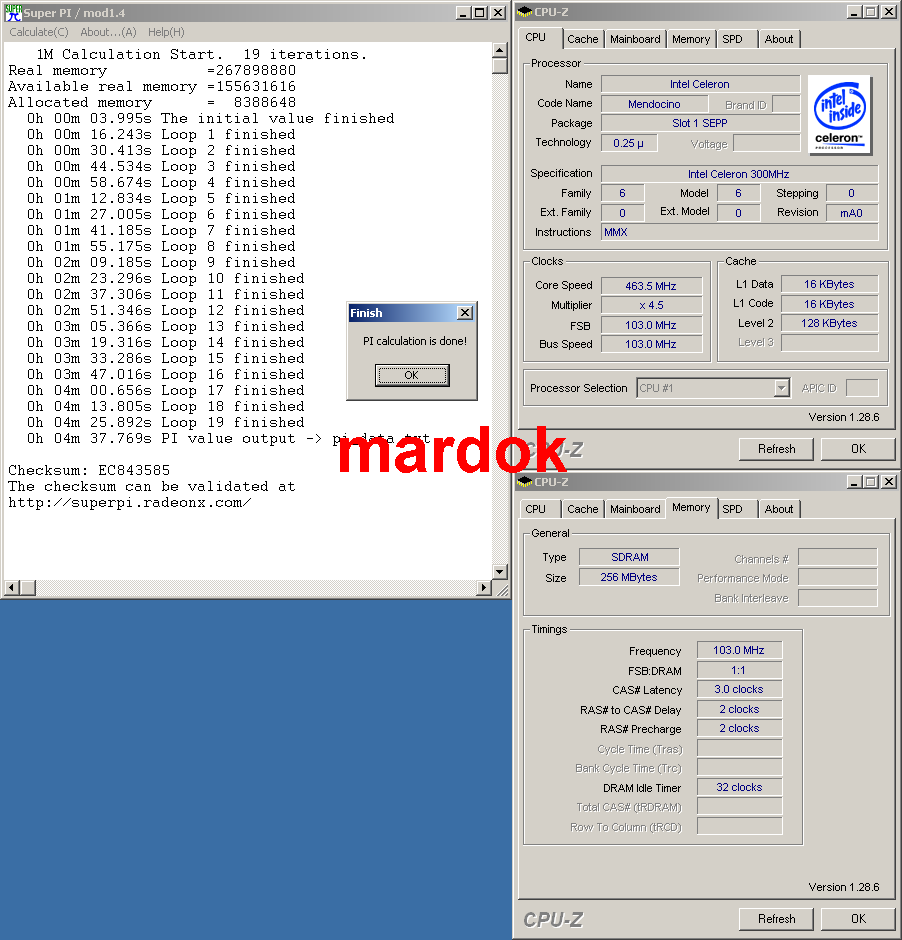Click the Instructions field MMX
Viewport: 902px width, 940px height.
[x=739, y=233]
